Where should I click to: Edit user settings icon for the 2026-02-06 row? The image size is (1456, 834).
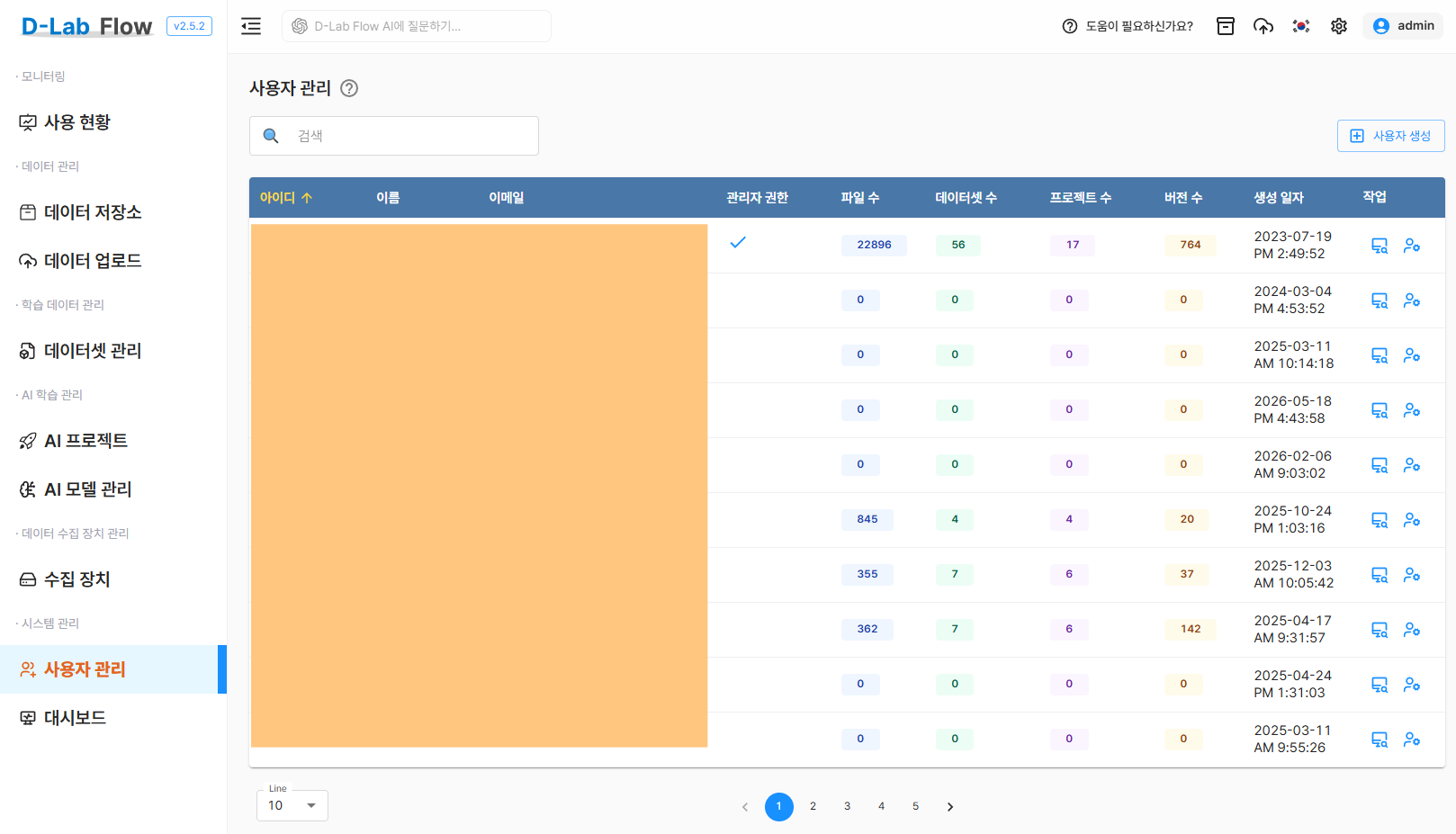pyautogui.click(x=1412, y=465)
